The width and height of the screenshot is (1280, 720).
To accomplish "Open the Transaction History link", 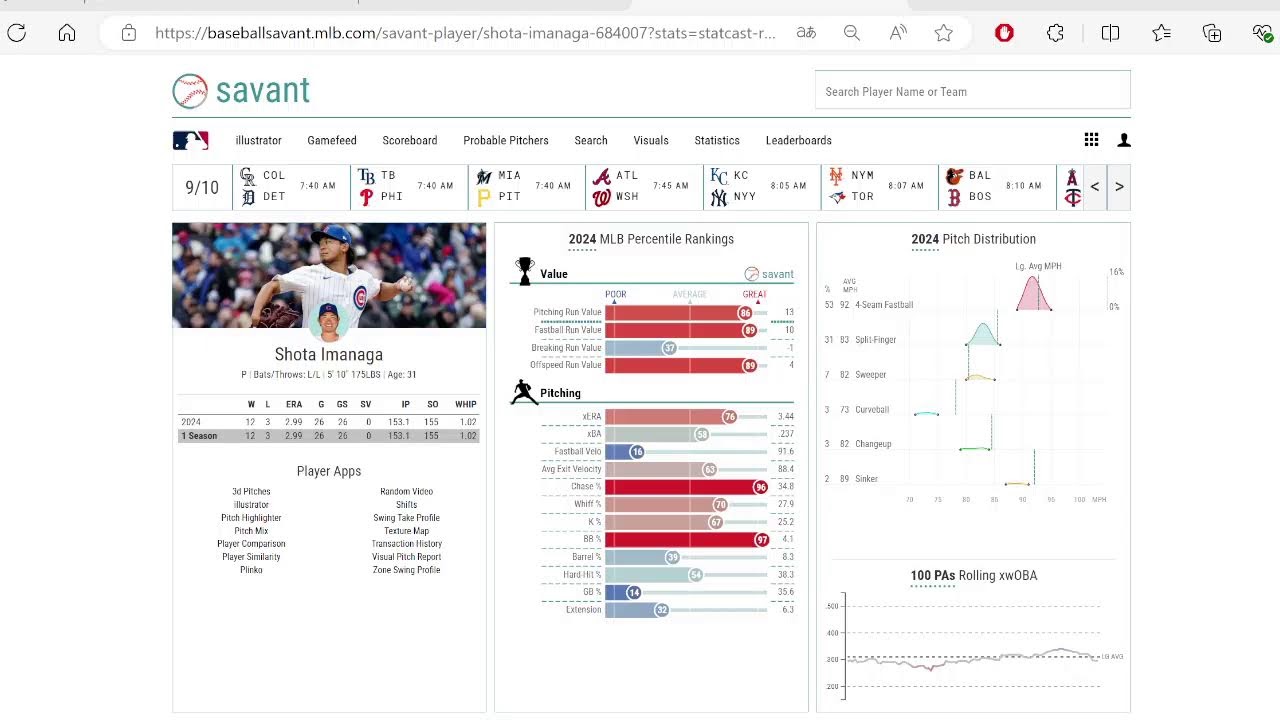I will pos(406,544).
